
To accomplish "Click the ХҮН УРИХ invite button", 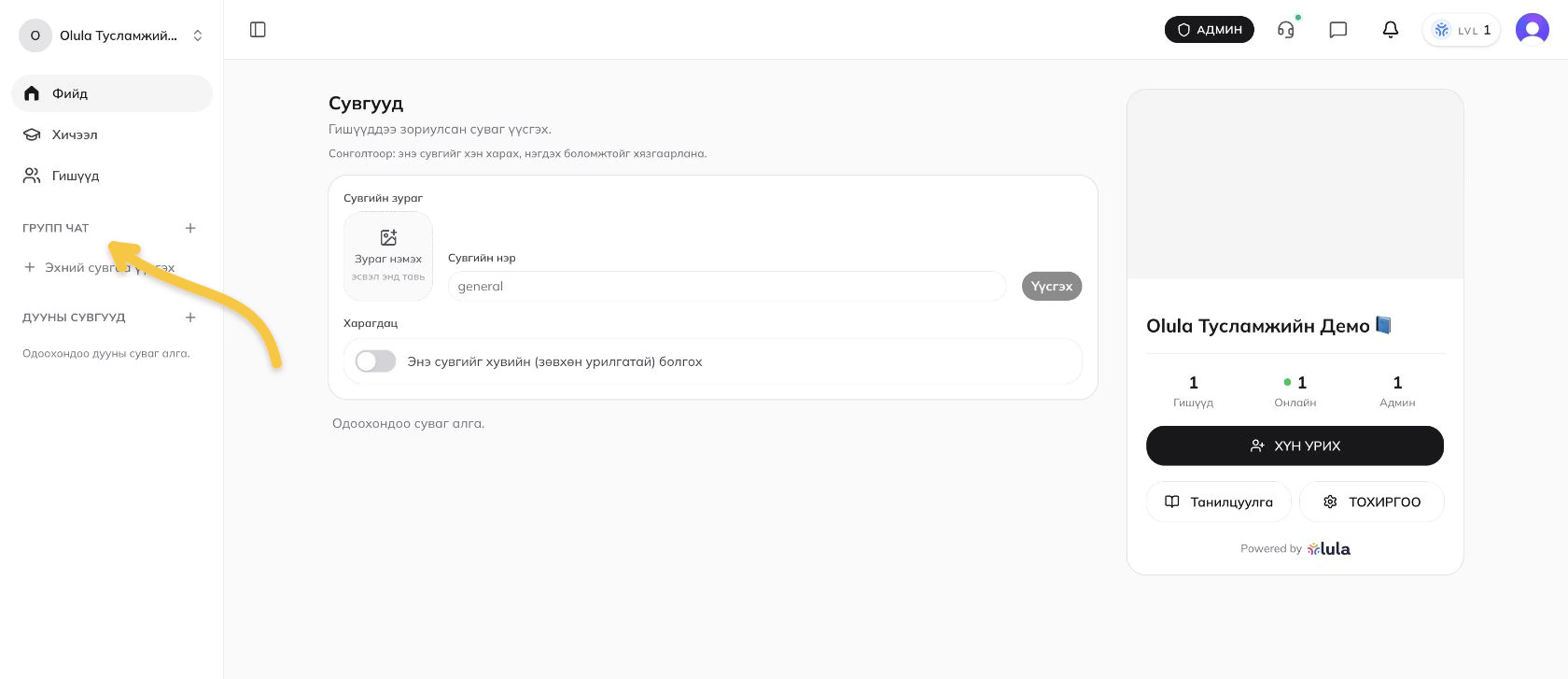I will 1295,446.
